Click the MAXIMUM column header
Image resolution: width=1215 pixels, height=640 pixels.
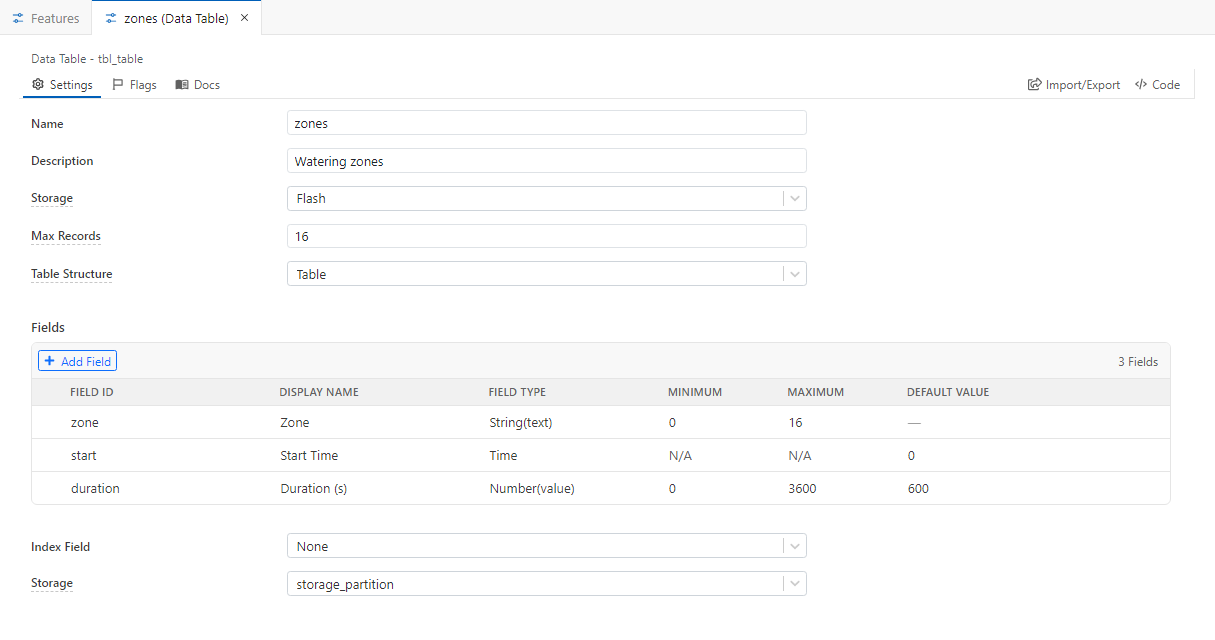816,392
